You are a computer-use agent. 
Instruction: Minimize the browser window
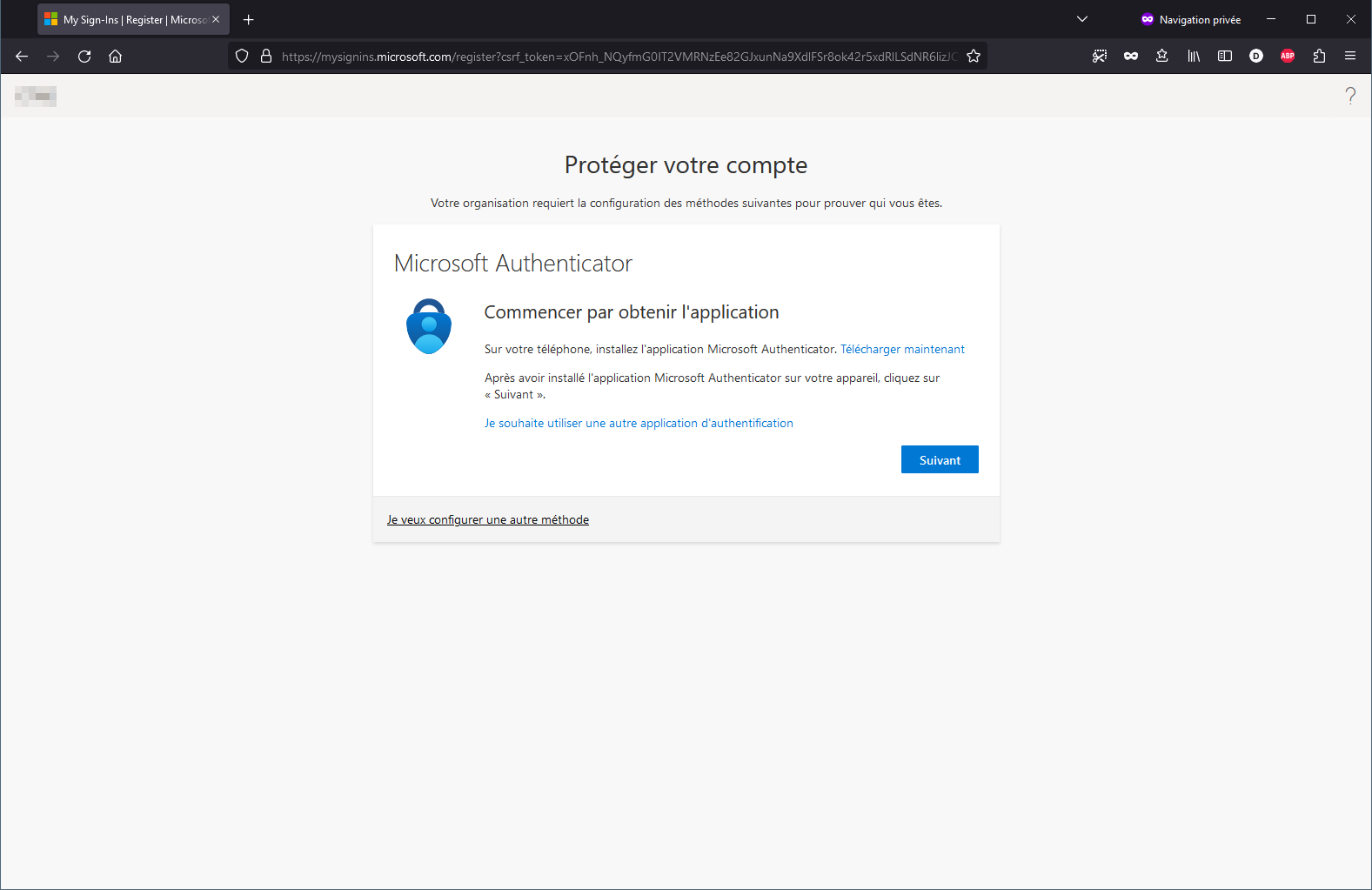coord(1271,19)
